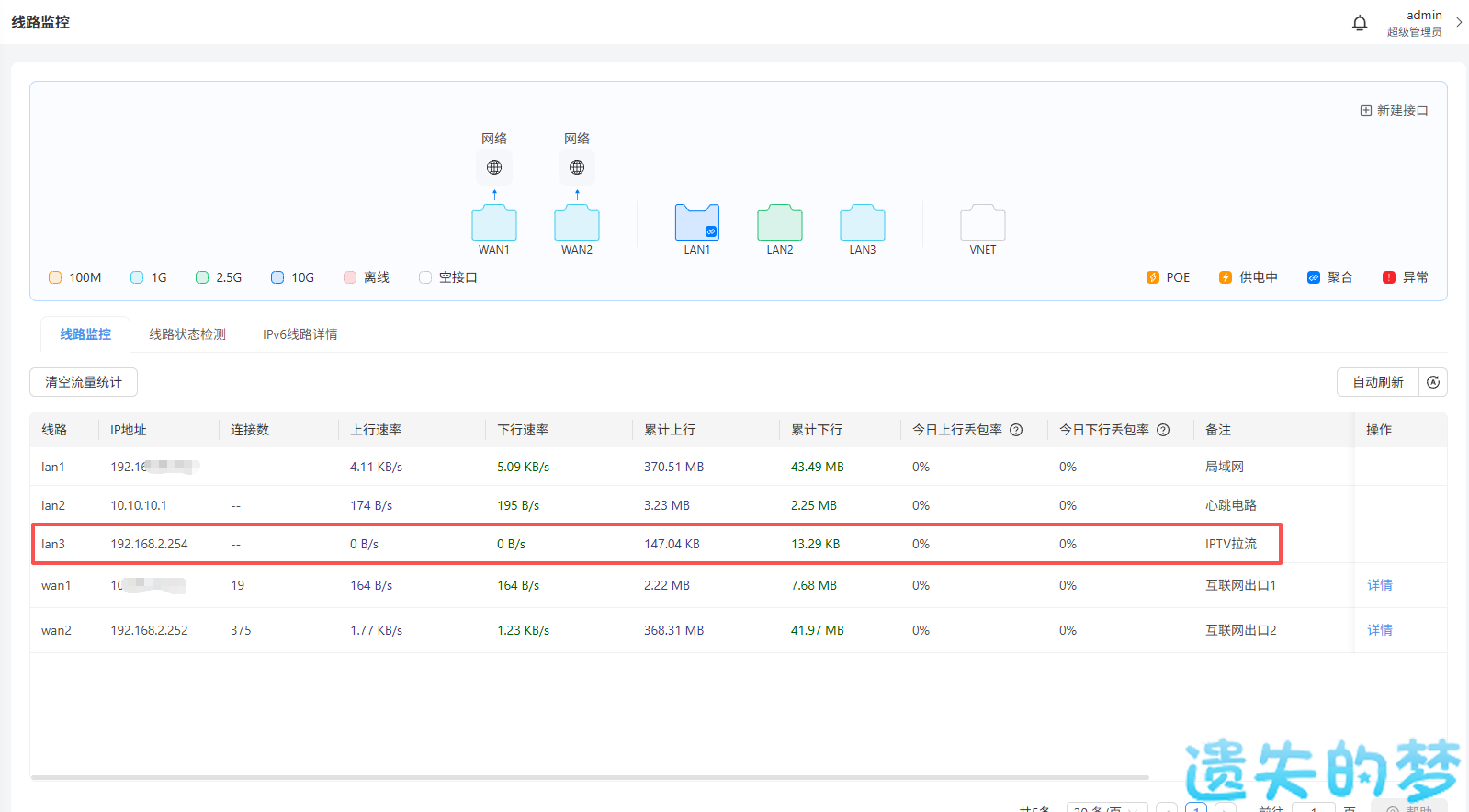Select the WAN1 port icon

[x=494, y=222]
